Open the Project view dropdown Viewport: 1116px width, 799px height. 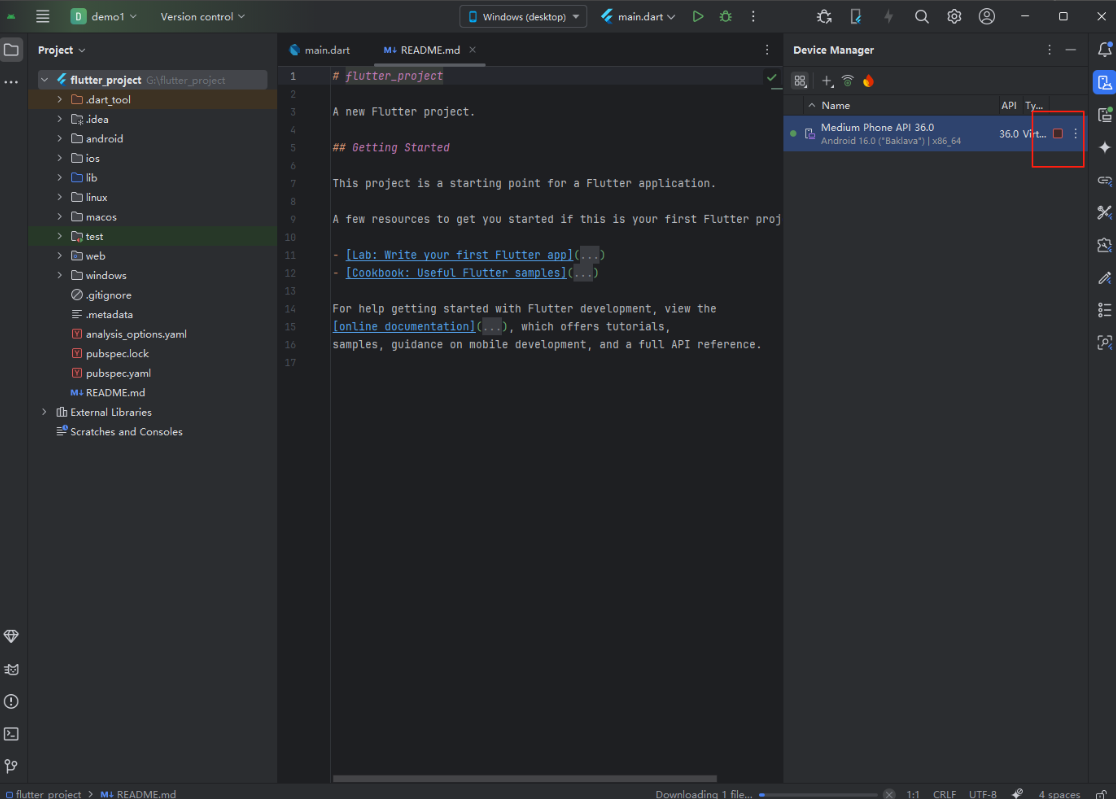coord(61,50)
